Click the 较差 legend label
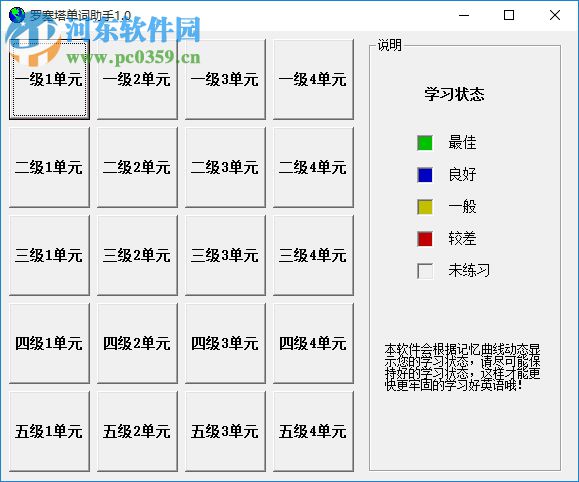 point(462,238)
